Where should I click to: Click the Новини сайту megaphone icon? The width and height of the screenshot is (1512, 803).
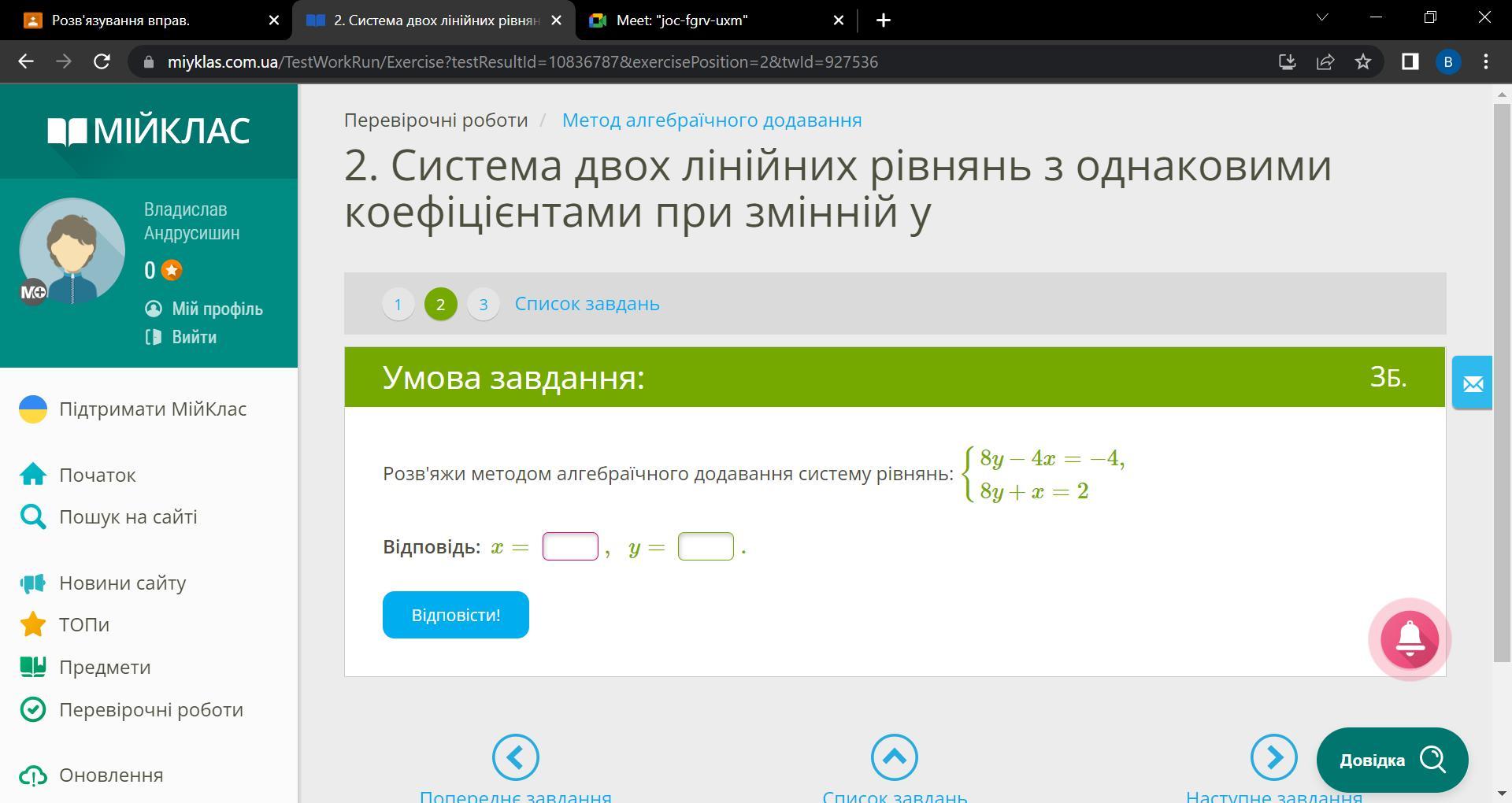coord(33,583)
